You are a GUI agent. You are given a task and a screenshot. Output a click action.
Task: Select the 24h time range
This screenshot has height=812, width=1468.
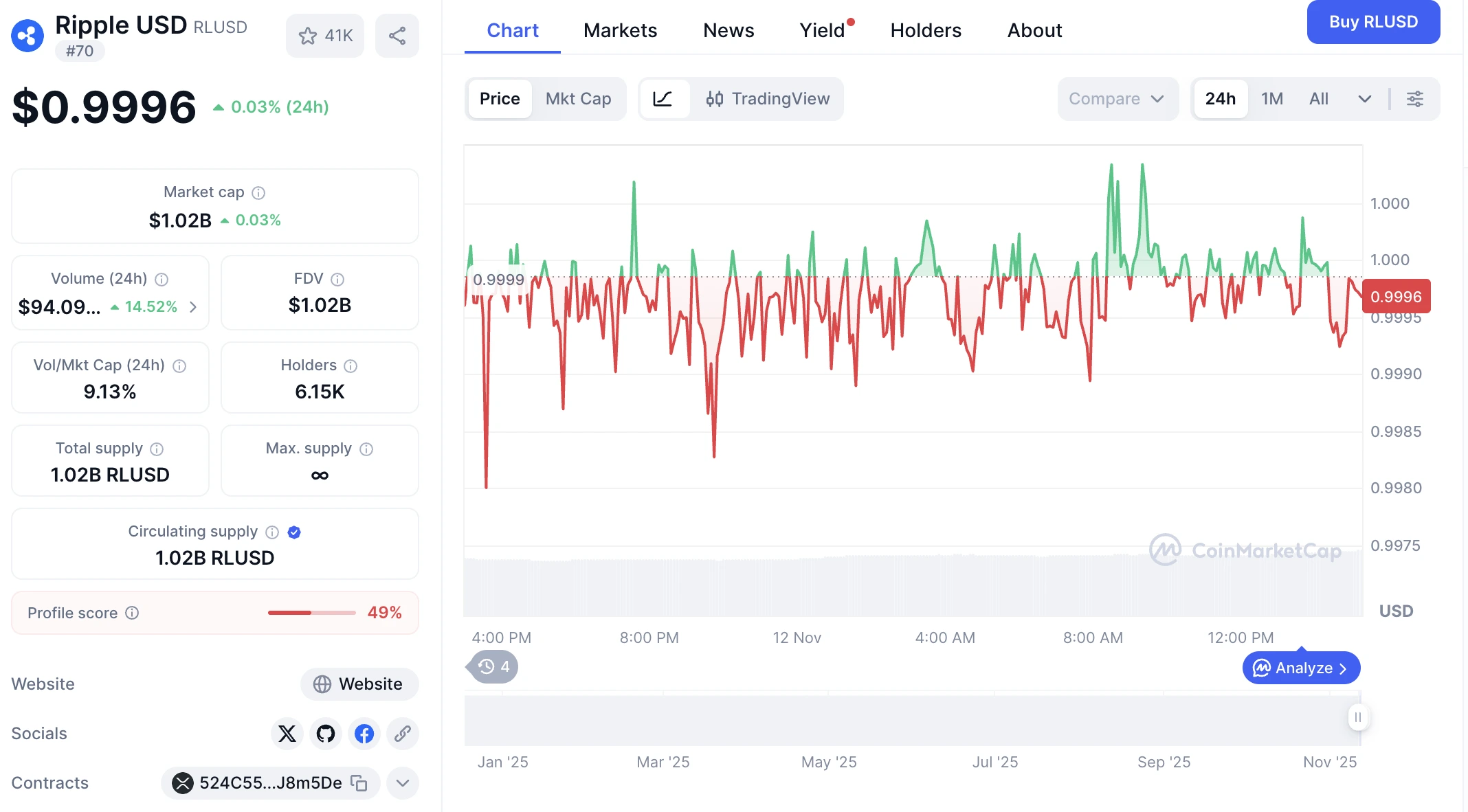[1221, 99]
